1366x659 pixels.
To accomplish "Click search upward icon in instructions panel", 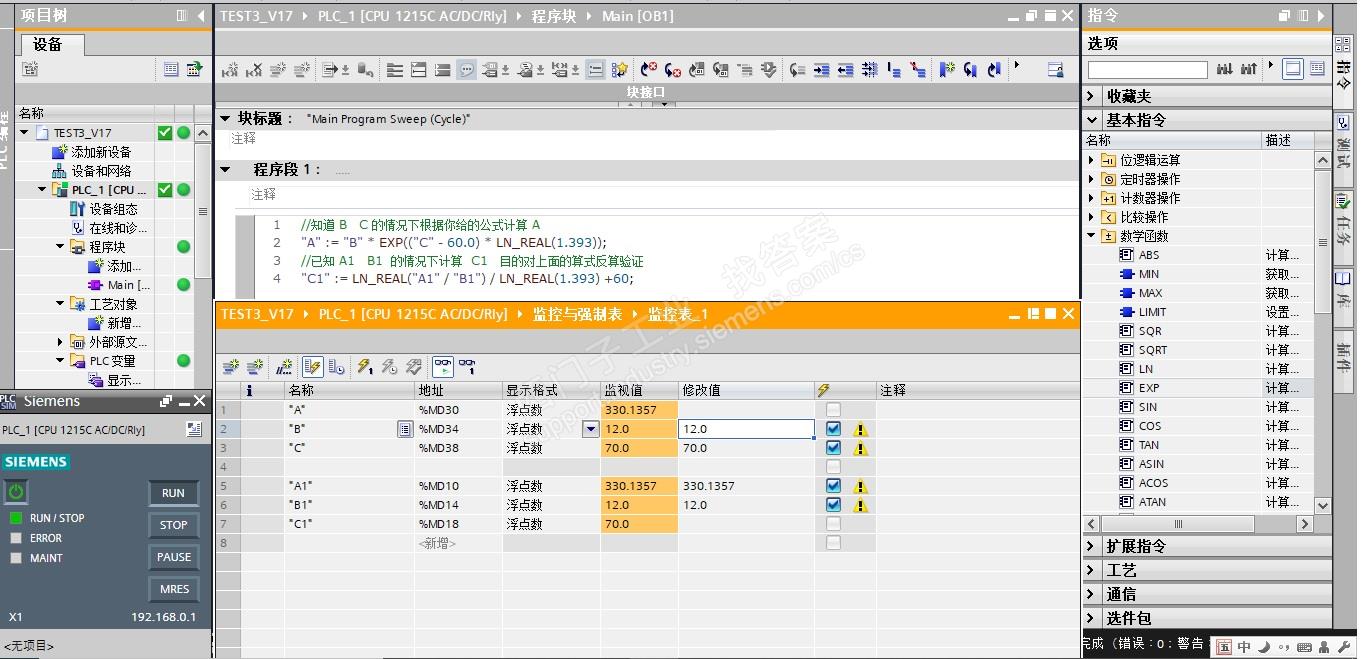I will pos(1249,69).
